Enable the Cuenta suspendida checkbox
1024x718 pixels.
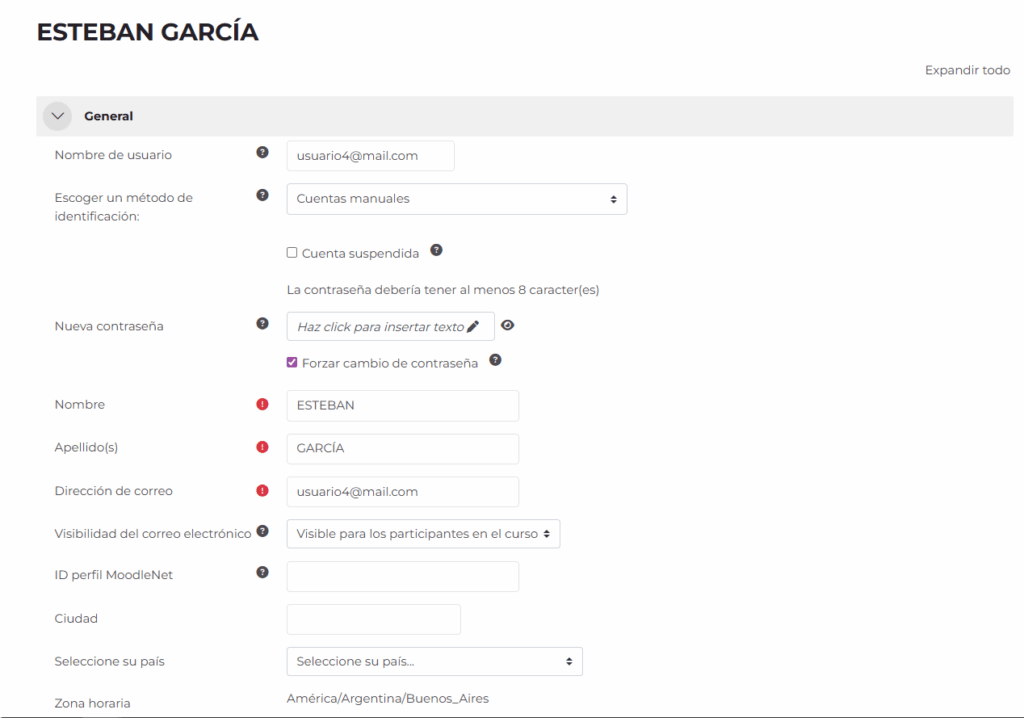(292, 253)
